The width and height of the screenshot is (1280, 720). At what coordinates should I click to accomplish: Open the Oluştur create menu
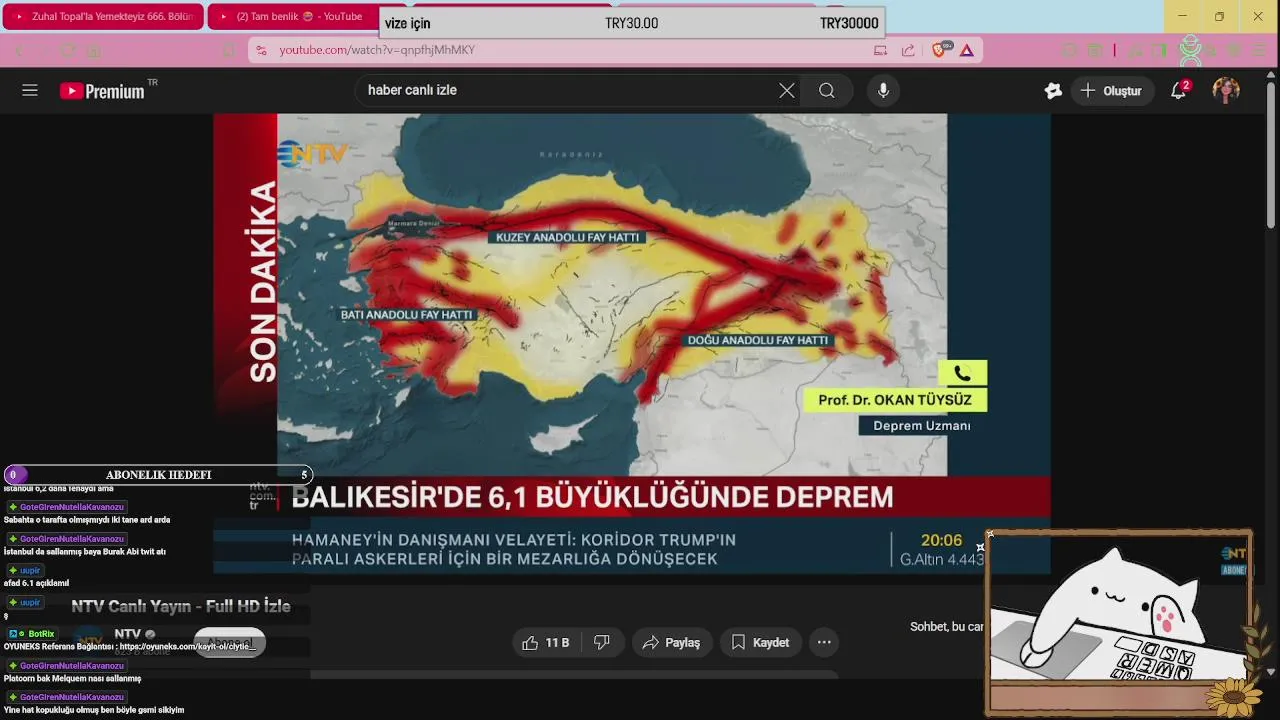coord(1111,90)
